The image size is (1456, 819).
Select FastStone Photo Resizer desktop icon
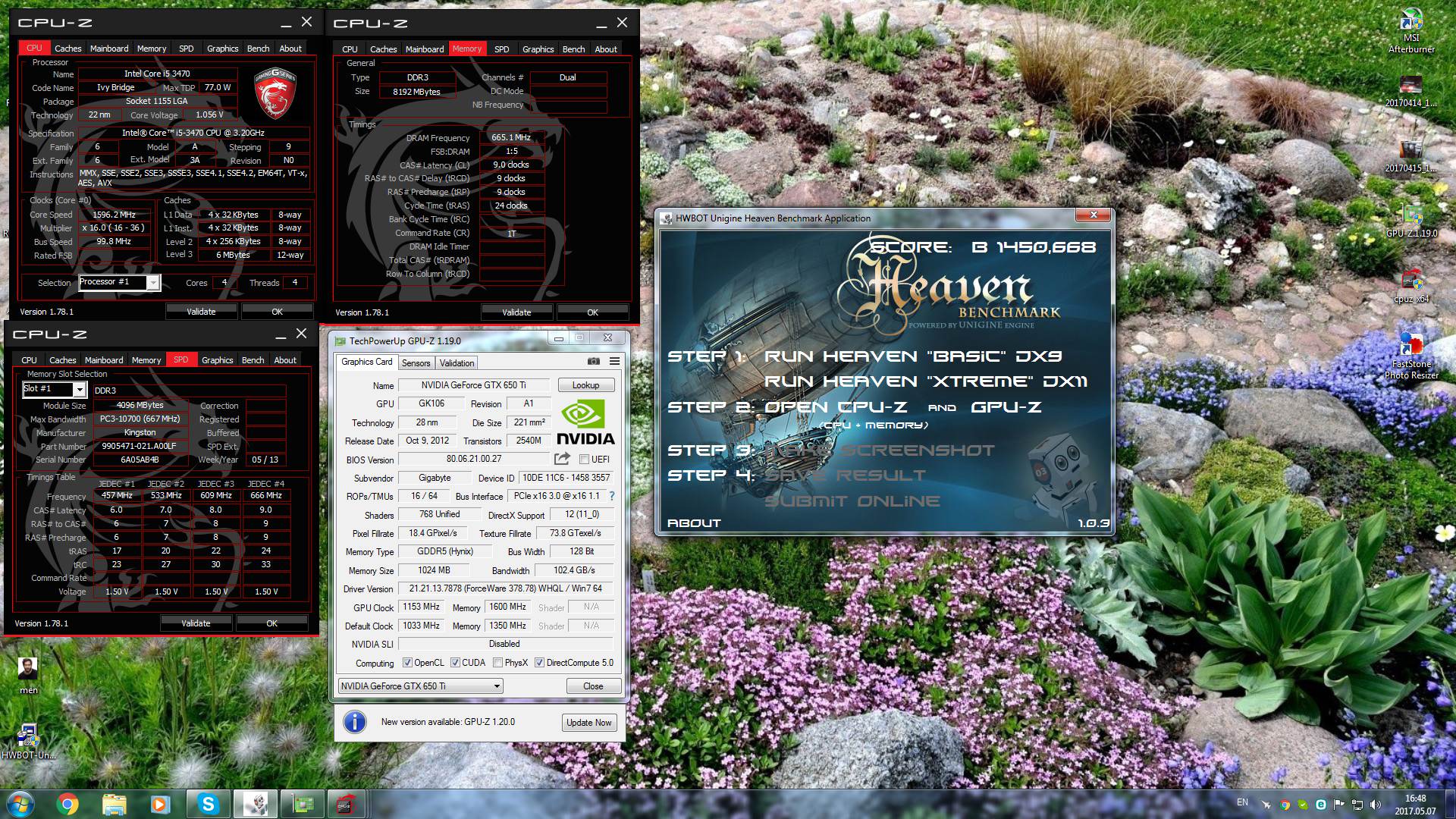1411,356
